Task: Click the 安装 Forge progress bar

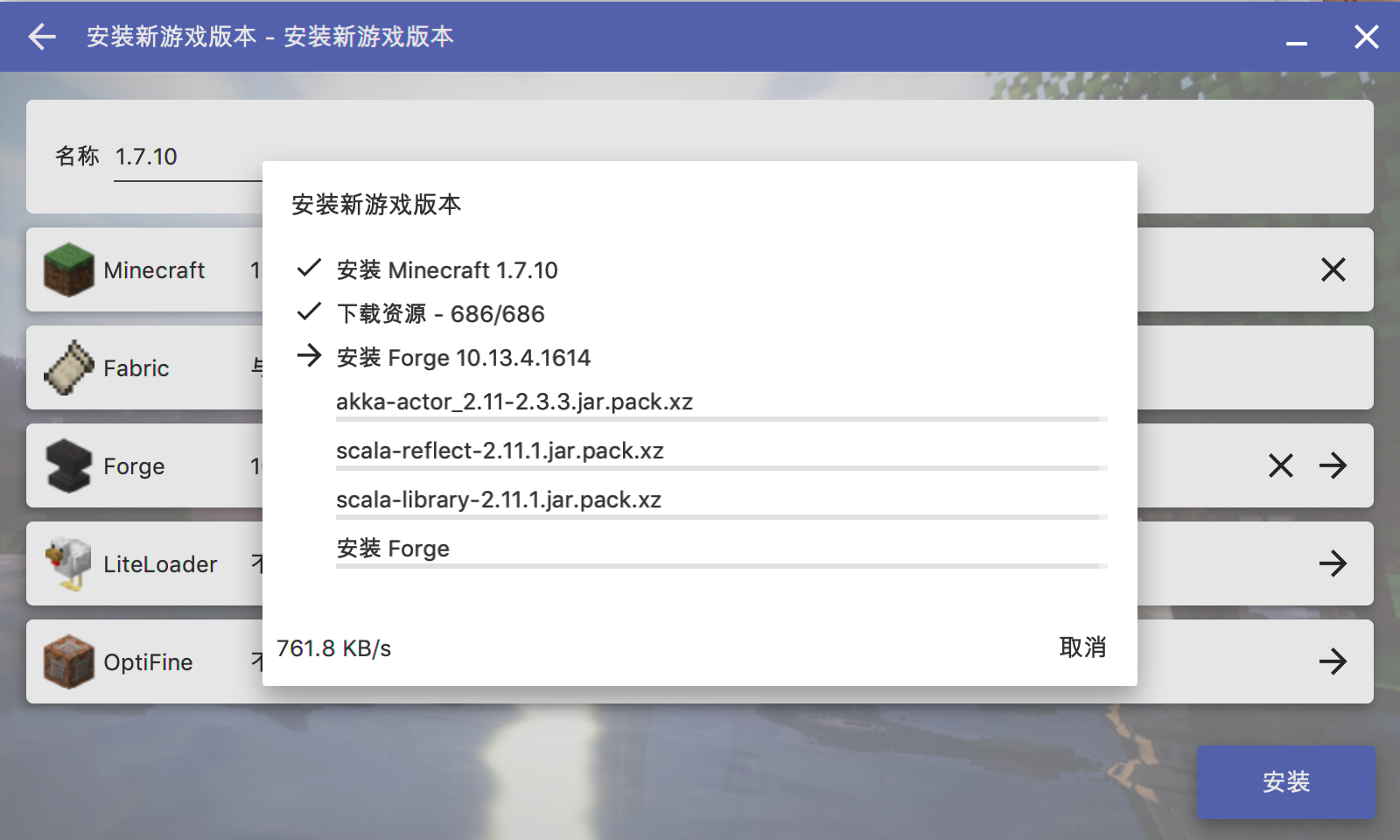Action: [x=722, y=566]
